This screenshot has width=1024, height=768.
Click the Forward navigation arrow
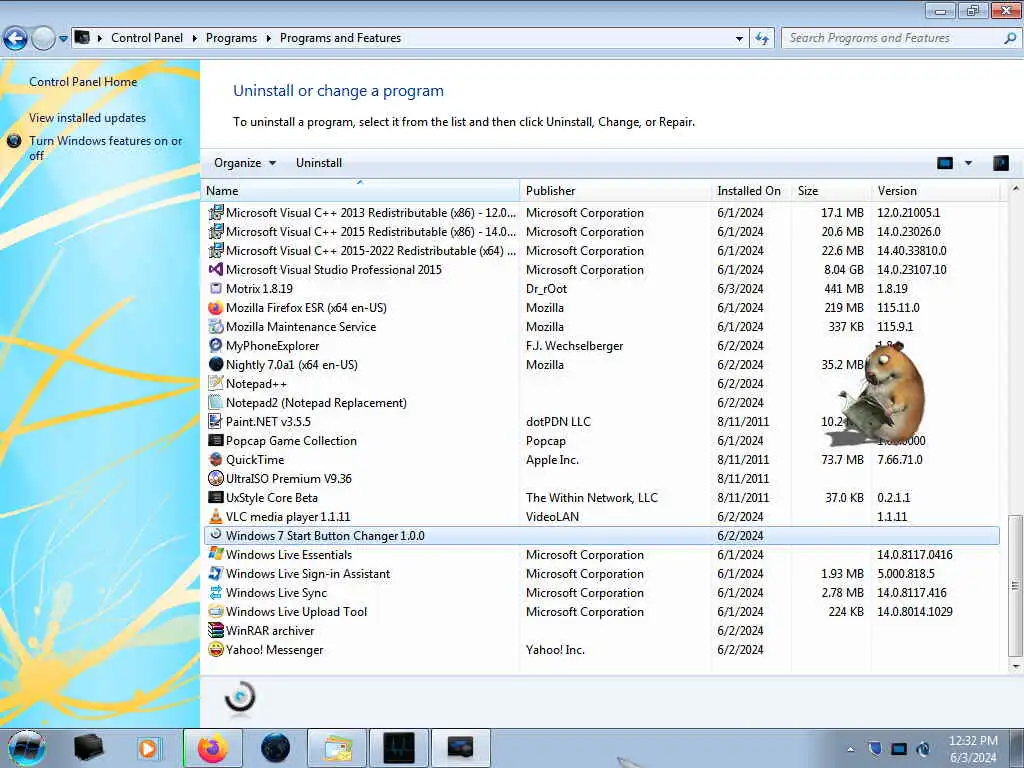point(43,39)
